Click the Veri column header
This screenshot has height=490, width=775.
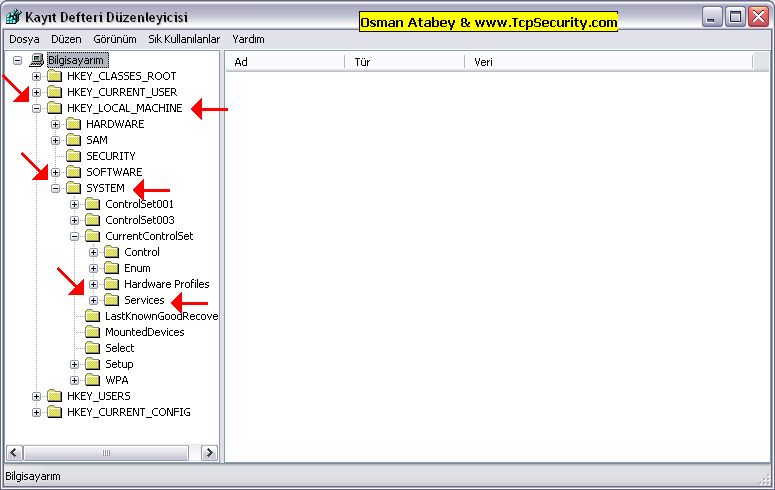tap(608, 62)
